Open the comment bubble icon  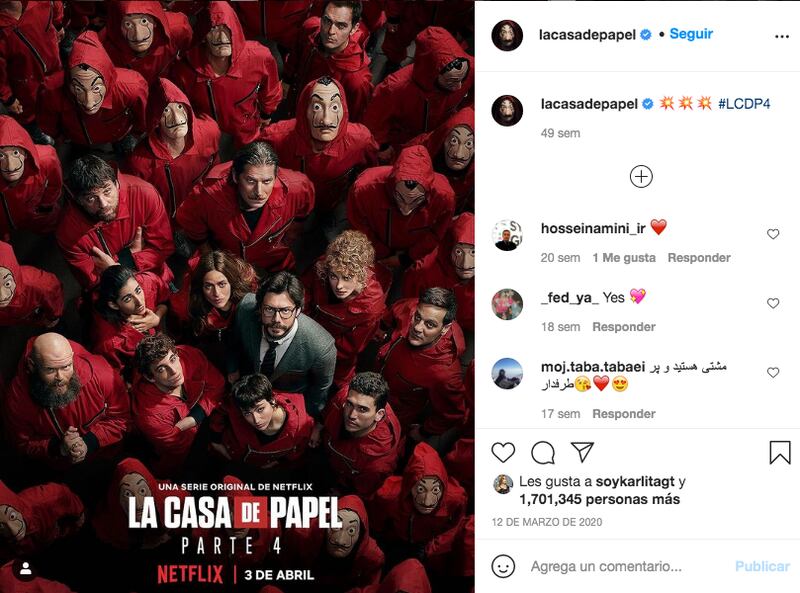pyautogui.click(x=543, y=453)
